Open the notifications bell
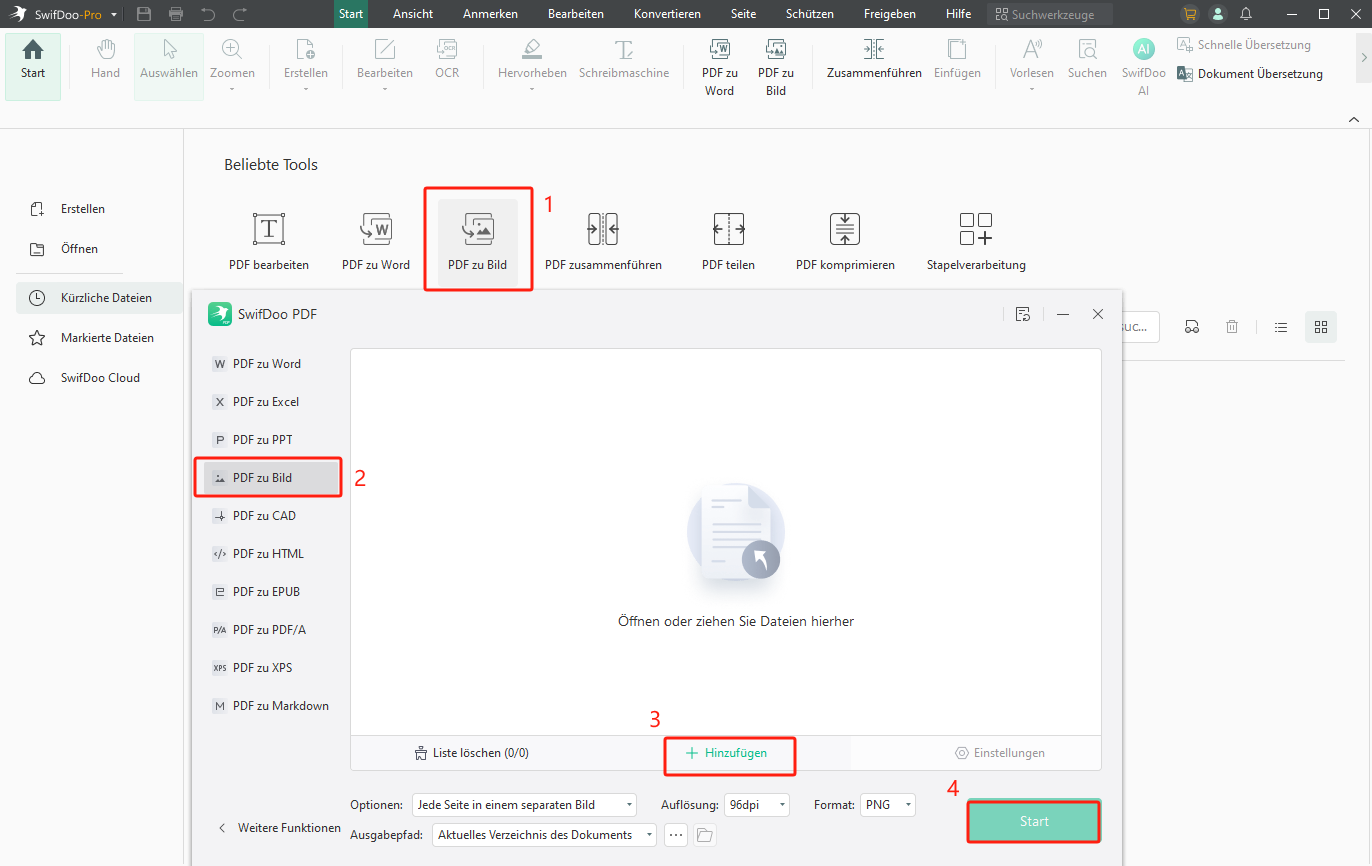Image resolution: width=1372 pixels, height=866 pixels. tap(1246, 14)
